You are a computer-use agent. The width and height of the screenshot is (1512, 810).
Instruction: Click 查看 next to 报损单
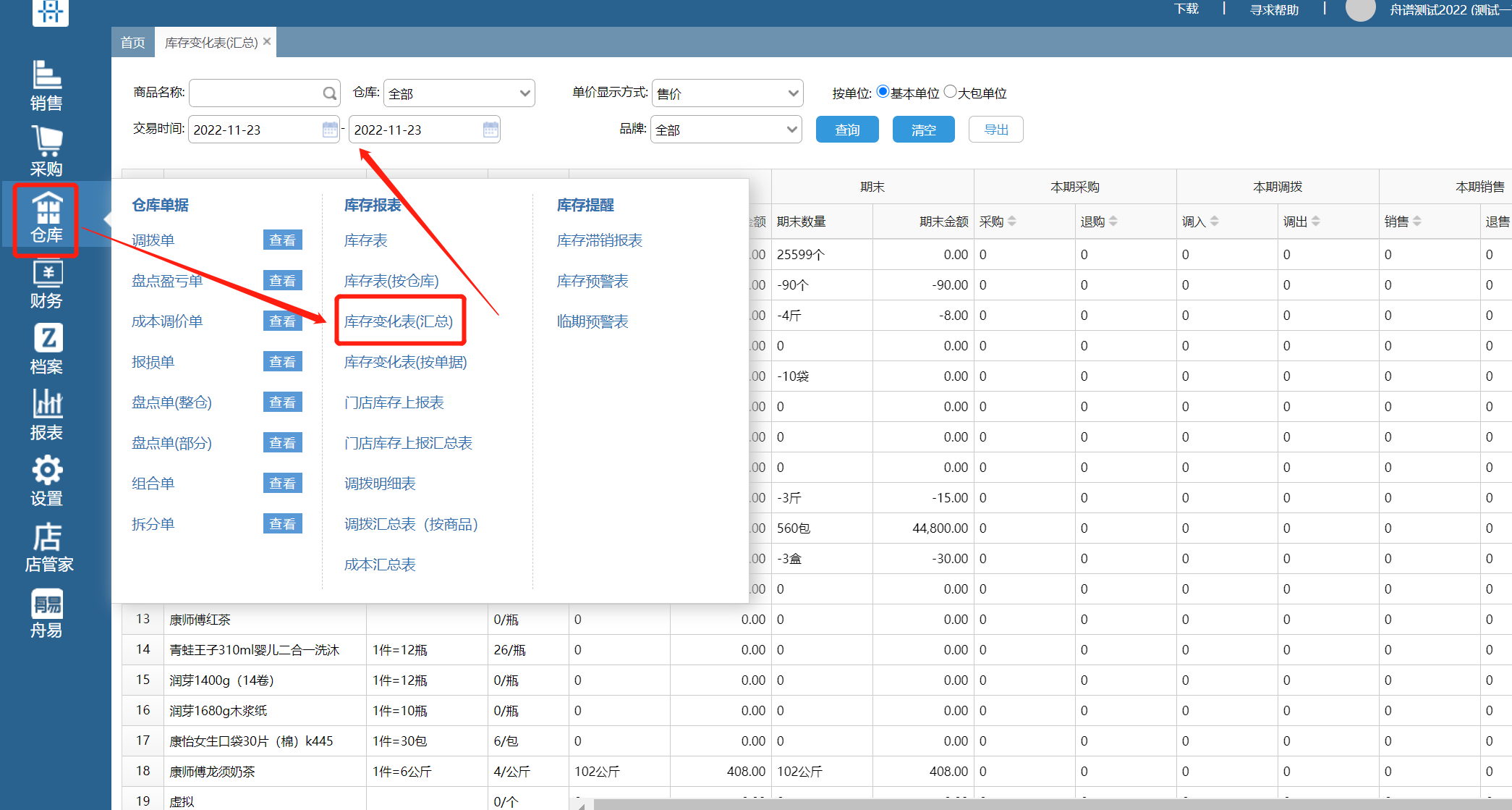[283, 362]
